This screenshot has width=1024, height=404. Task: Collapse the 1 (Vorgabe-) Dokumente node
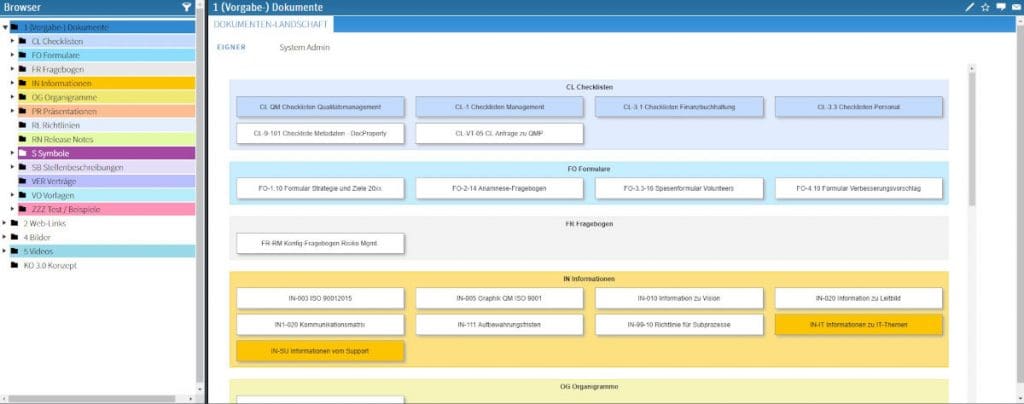tap(4, 28)
